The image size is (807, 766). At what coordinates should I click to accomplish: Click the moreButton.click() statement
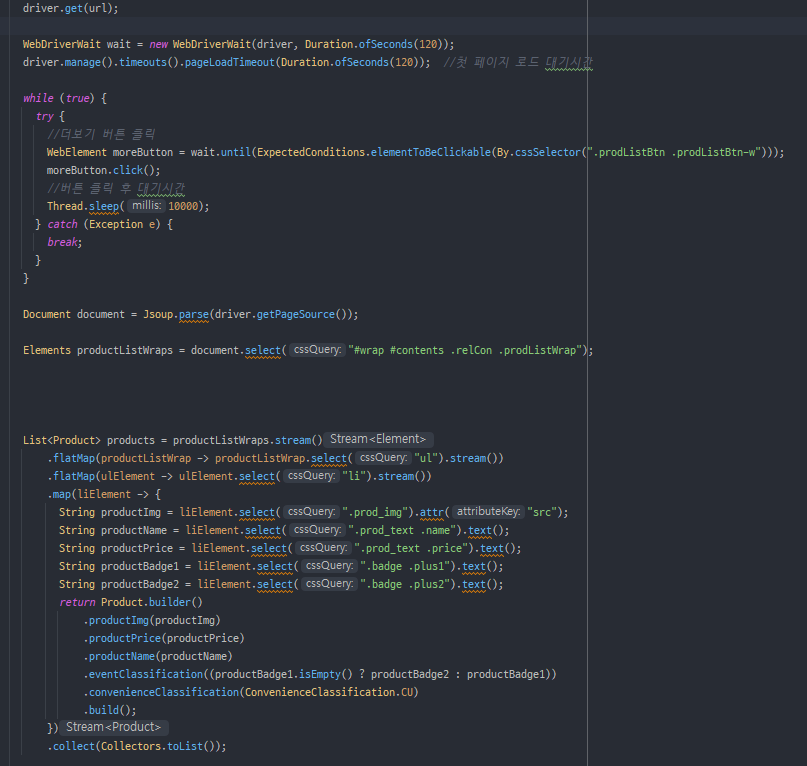pyautogui.click(x=103, y=170)
